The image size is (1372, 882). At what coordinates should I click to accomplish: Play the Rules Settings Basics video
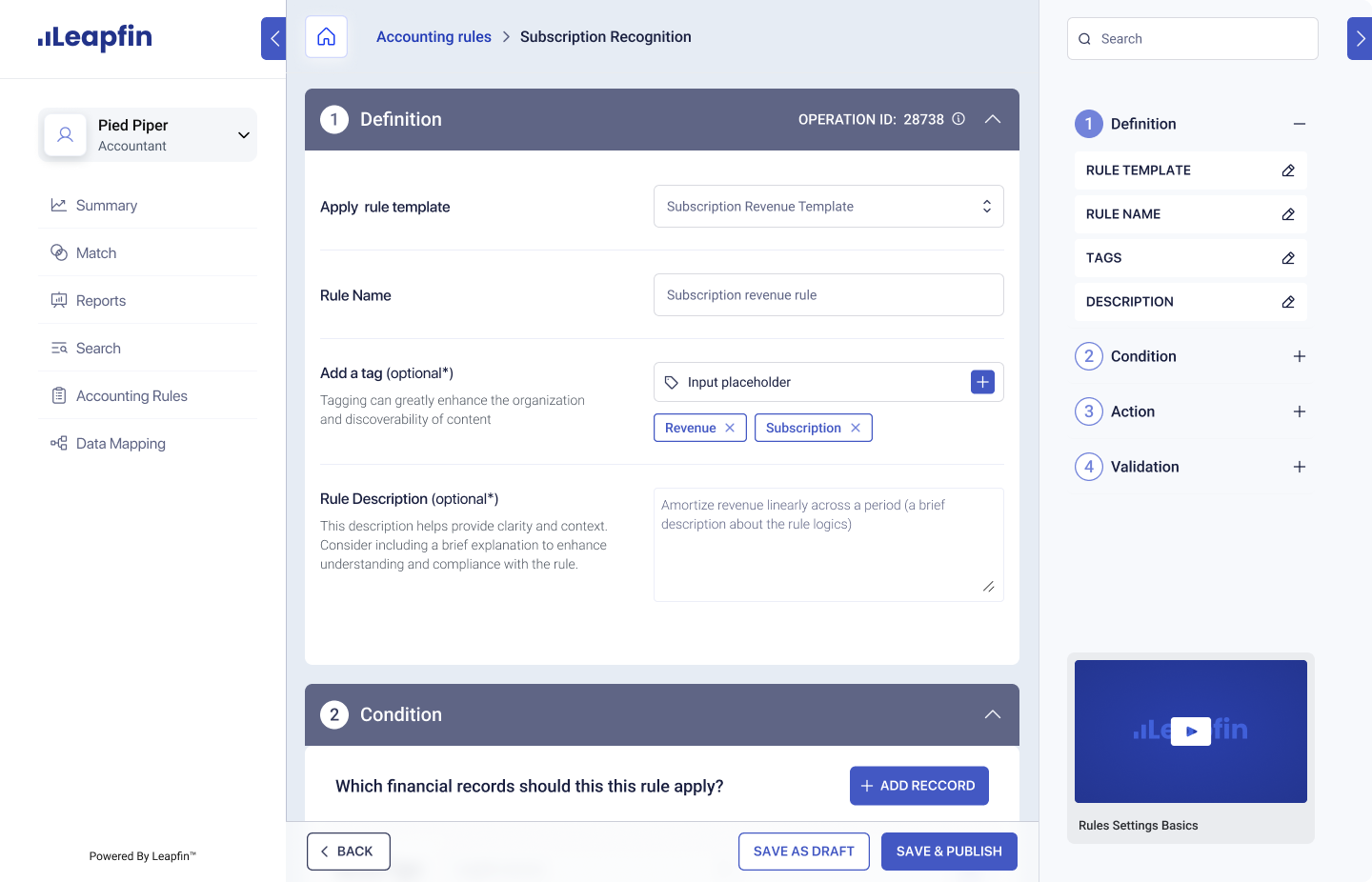point(1190,731)
